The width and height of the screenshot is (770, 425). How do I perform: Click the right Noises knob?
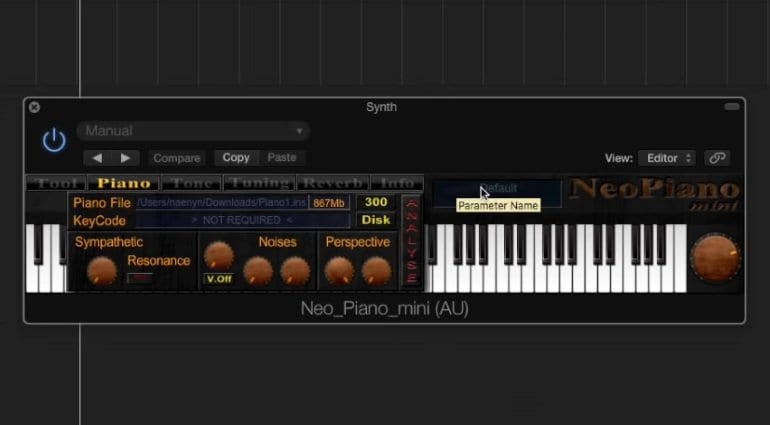[x=295, y=271]
